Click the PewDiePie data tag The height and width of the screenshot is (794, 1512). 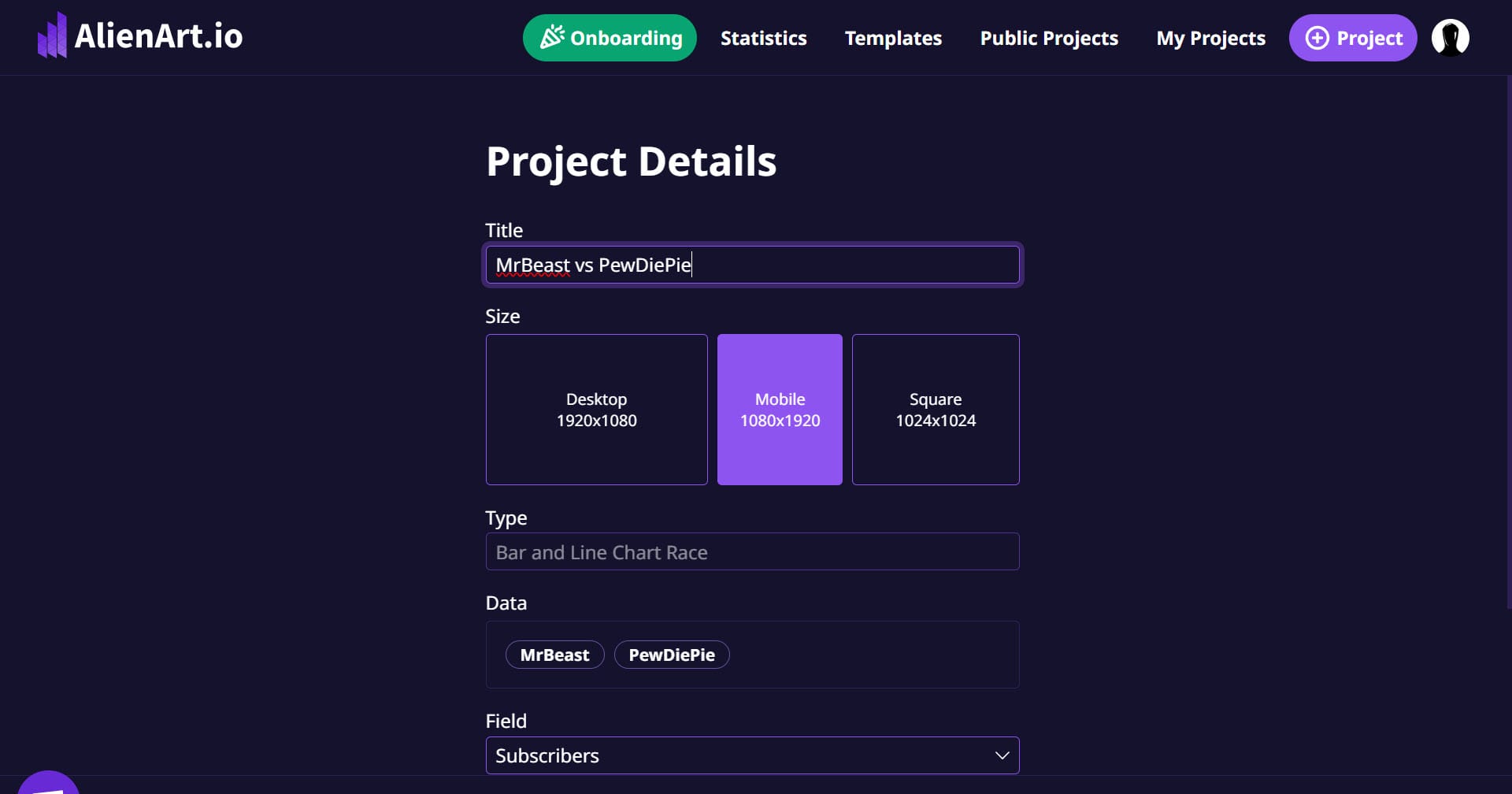coord(672,655)
